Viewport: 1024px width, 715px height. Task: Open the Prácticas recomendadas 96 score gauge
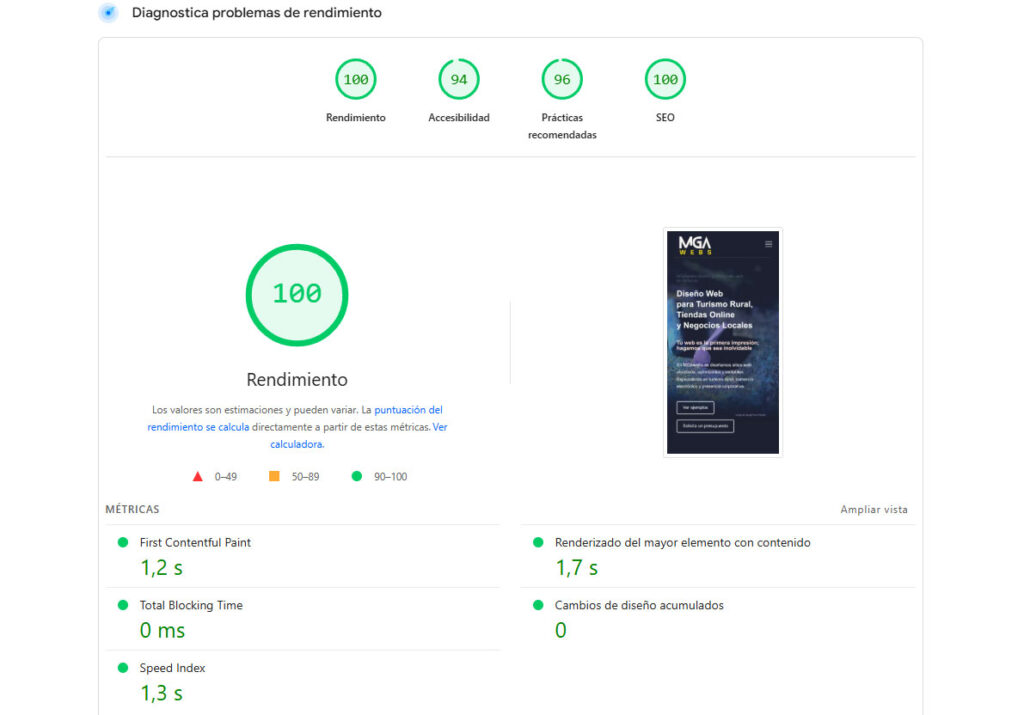tap(562, 80)
